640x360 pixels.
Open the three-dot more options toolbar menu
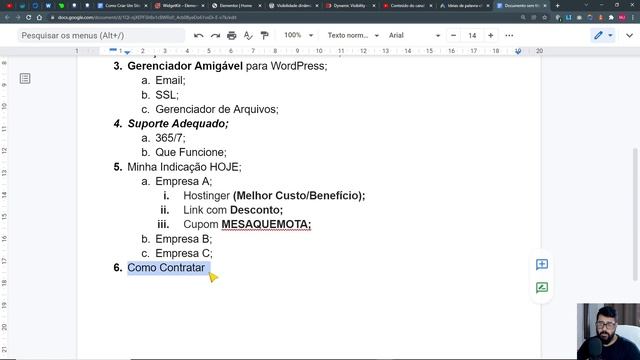[509, 36]
